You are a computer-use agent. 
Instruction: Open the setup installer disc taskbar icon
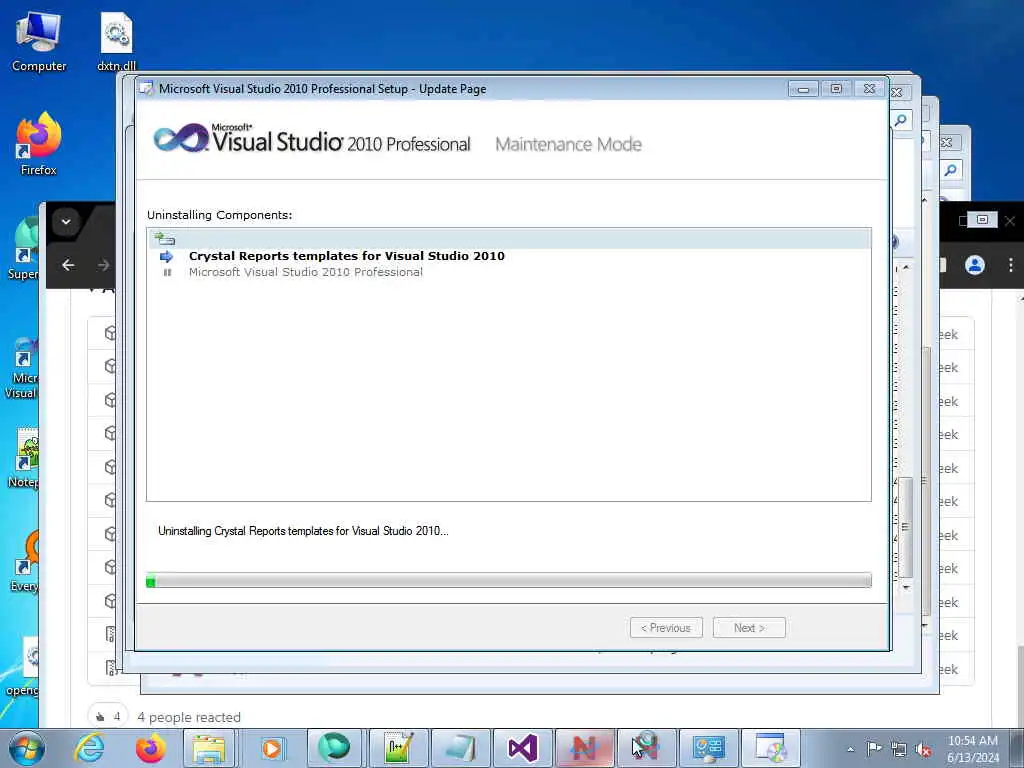771,748
